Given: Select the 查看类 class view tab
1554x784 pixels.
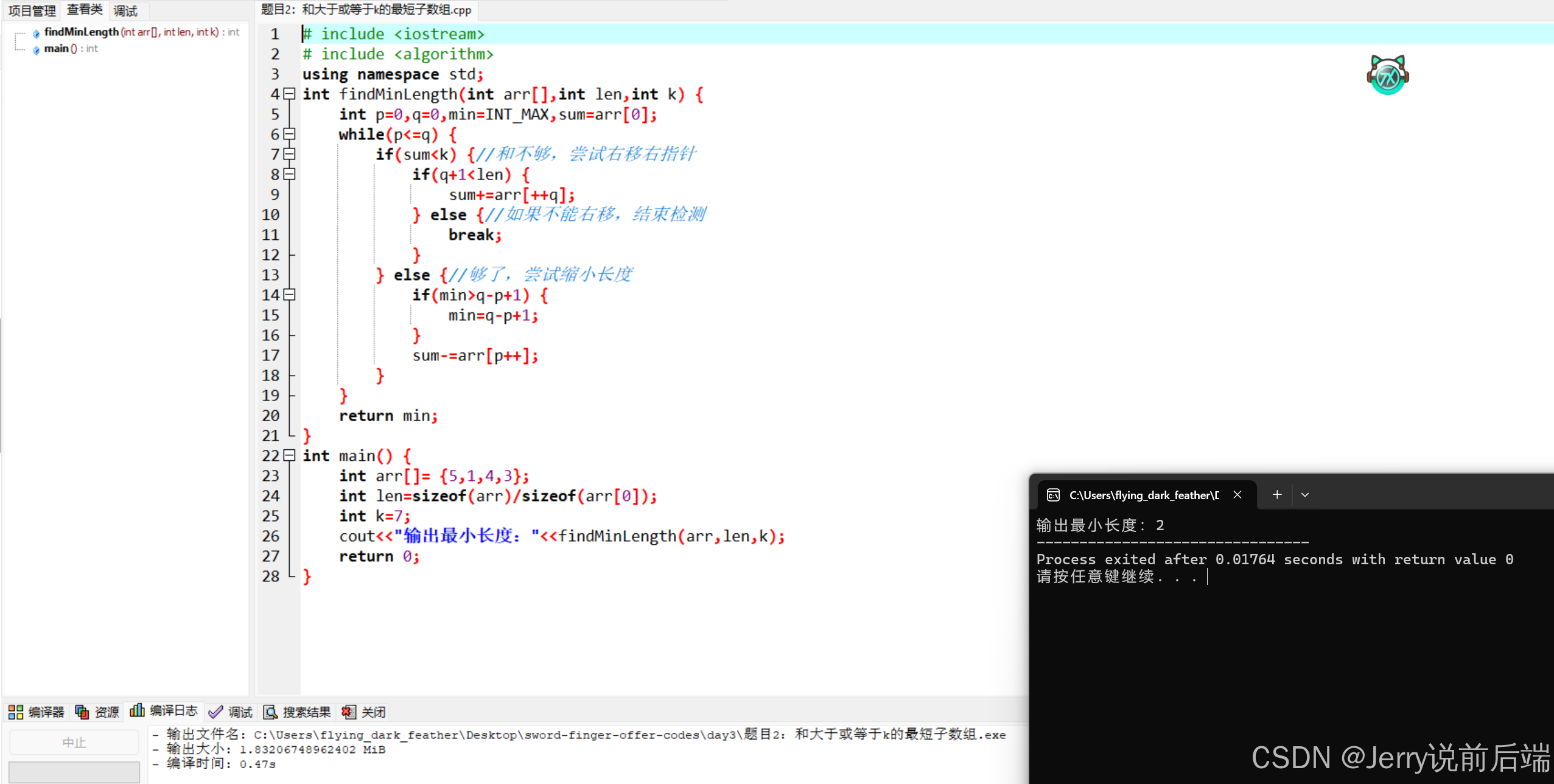Looking at the screenshot, I should pos(85,10).
